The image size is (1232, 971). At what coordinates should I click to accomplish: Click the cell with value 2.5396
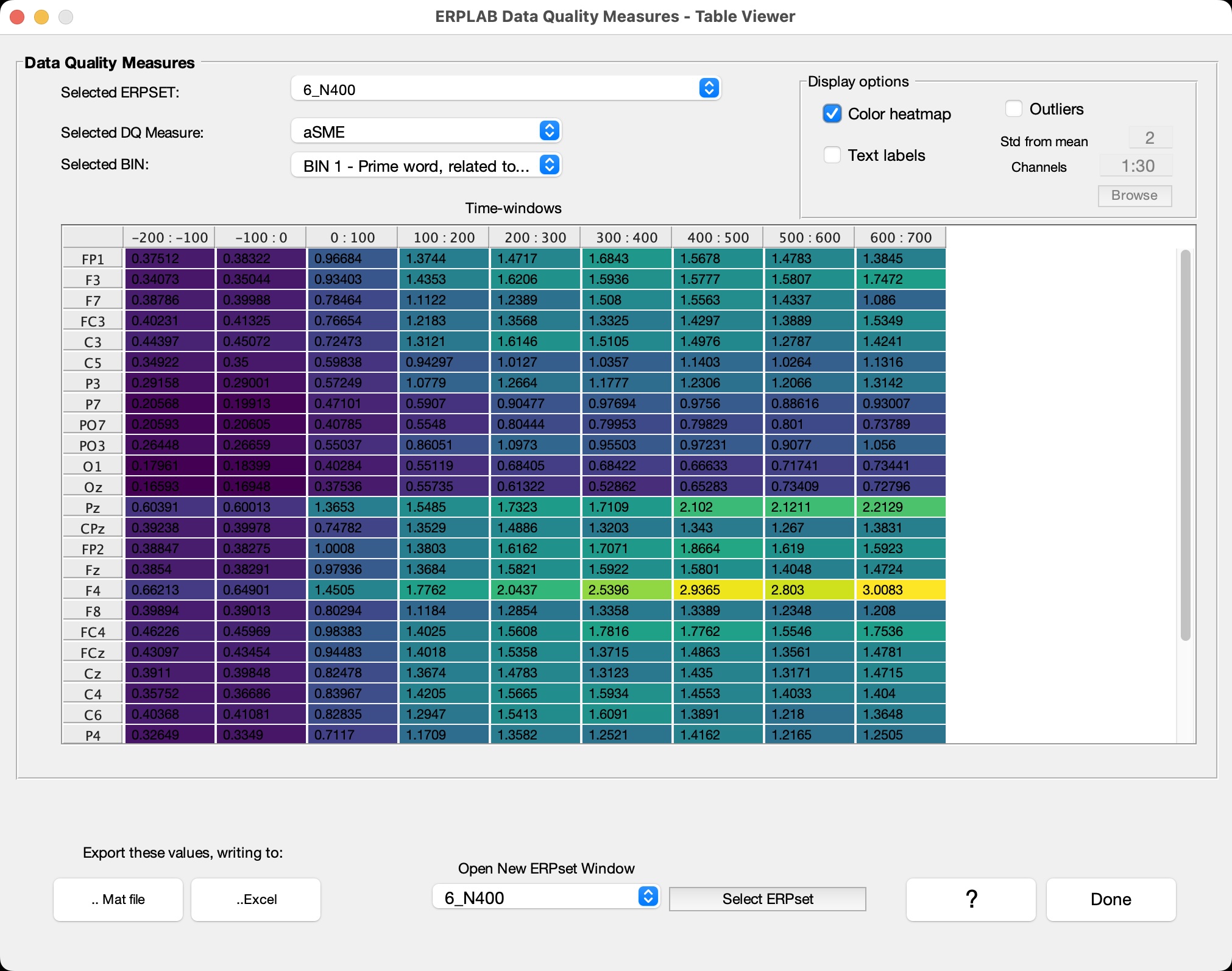tap(626, 590)
